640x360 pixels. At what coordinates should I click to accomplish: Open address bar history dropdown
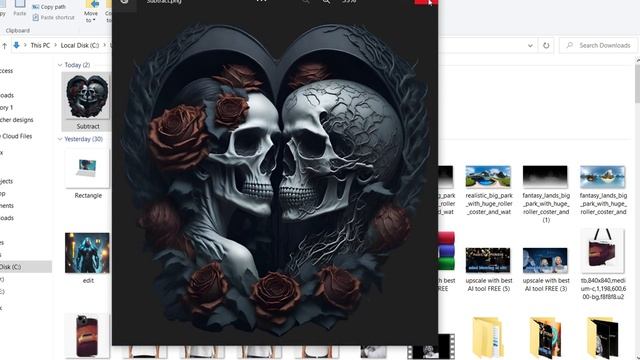pos(530,45)
